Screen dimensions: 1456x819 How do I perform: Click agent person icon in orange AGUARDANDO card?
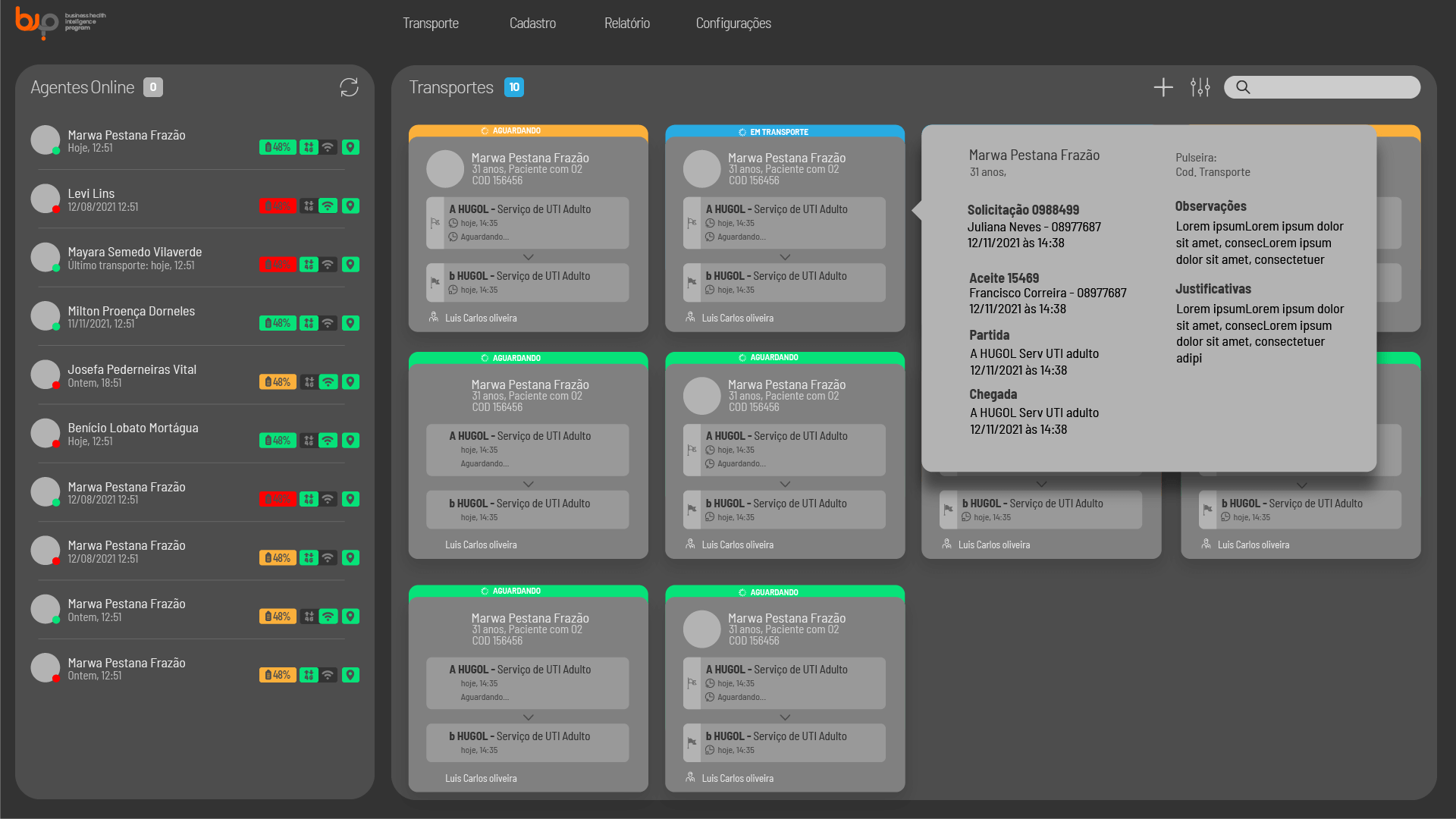pyautogui.click(x=434, y=317)
